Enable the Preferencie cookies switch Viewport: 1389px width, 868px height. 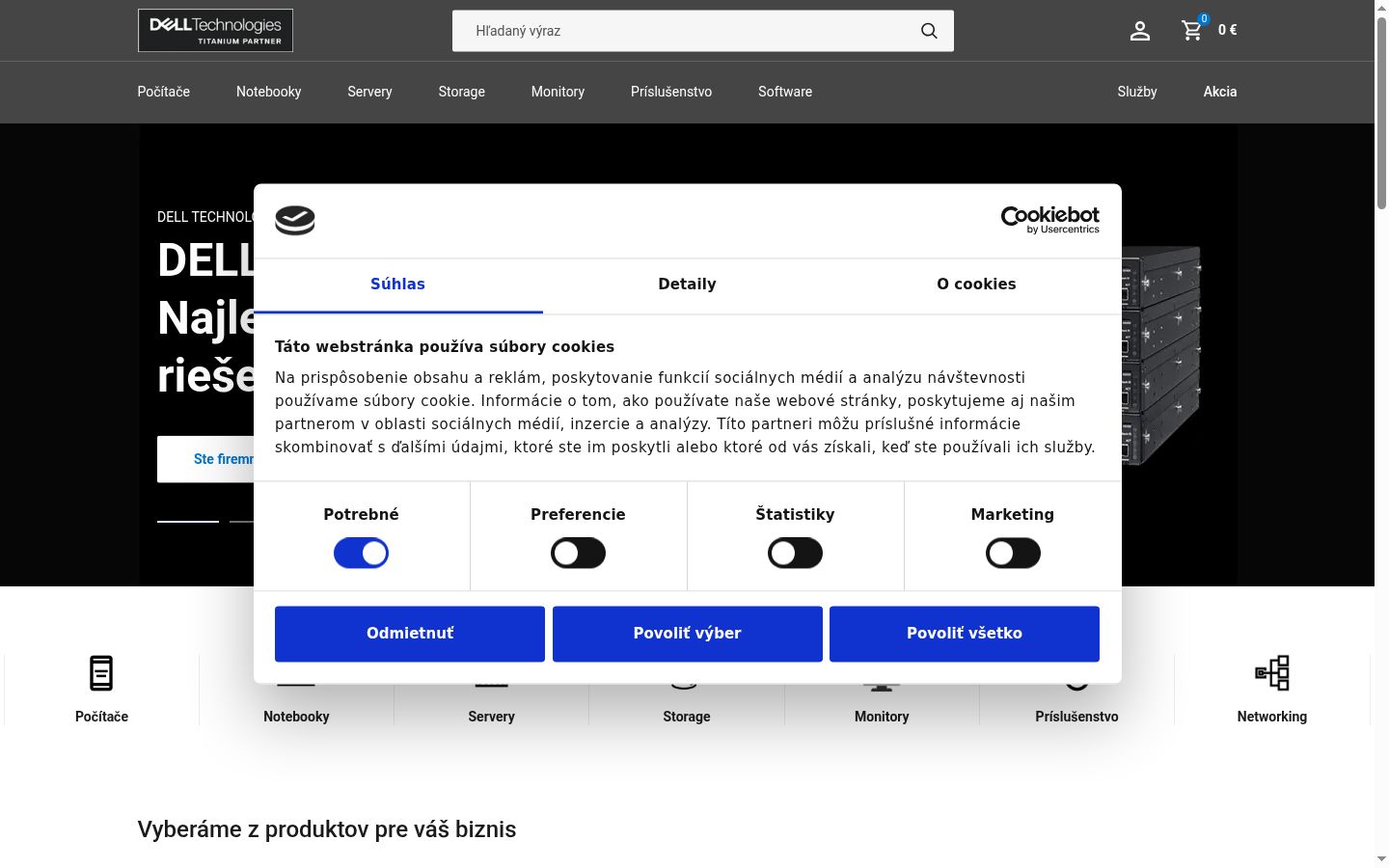coord(578,554)
